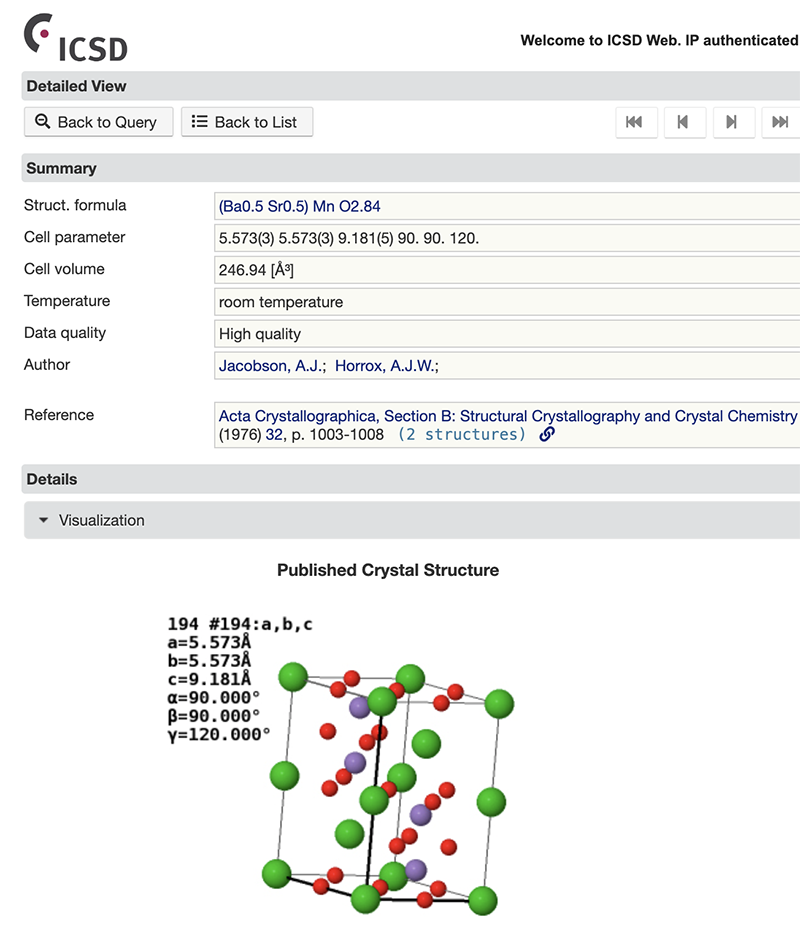Click the permalink chain icon next to the reference
The height and width of the screenshot is (931, 800).
(545, 434)
